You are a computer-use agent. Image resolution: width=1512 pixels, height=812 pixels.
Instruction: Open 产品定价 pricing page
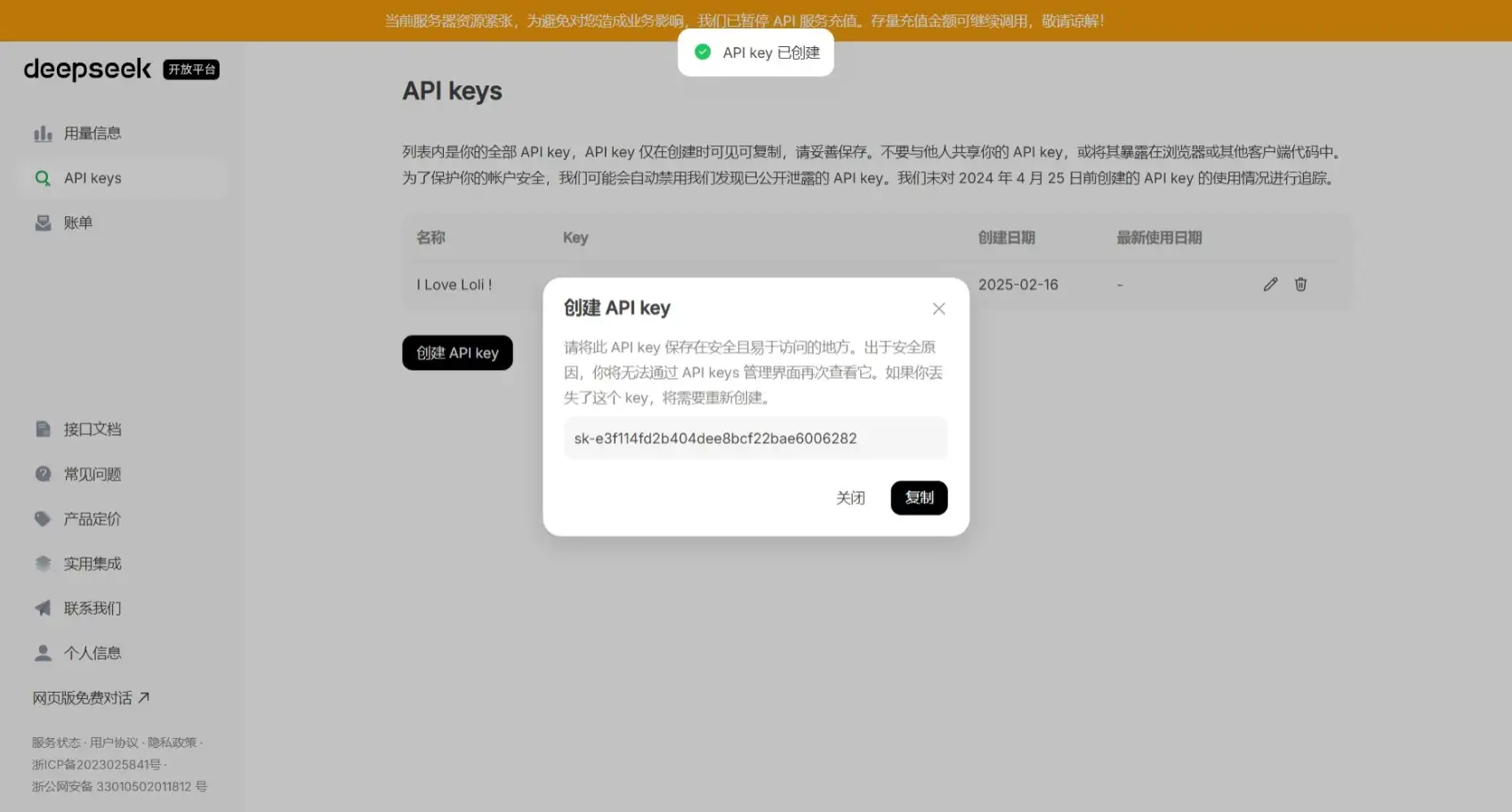[x=92, y=519]
